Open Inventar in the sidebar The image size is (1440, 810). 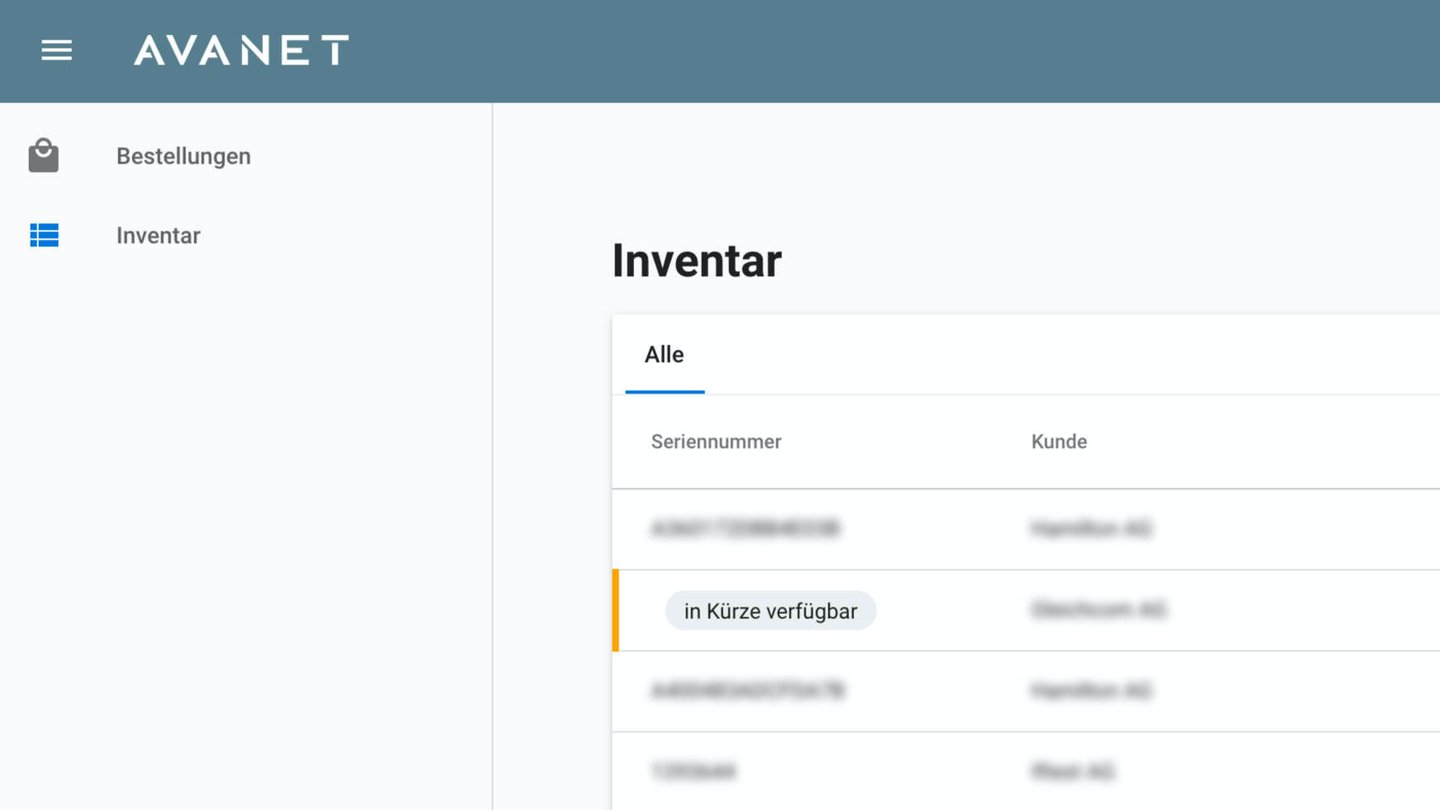click(x=158, y=235)
